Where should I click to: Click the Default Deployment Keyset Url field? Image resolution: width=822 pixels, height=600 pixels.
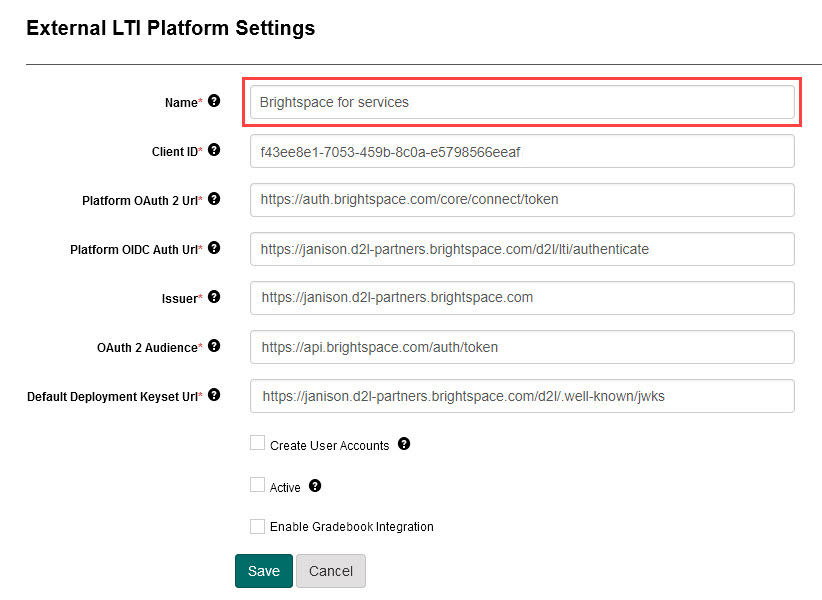click(522, 396)
